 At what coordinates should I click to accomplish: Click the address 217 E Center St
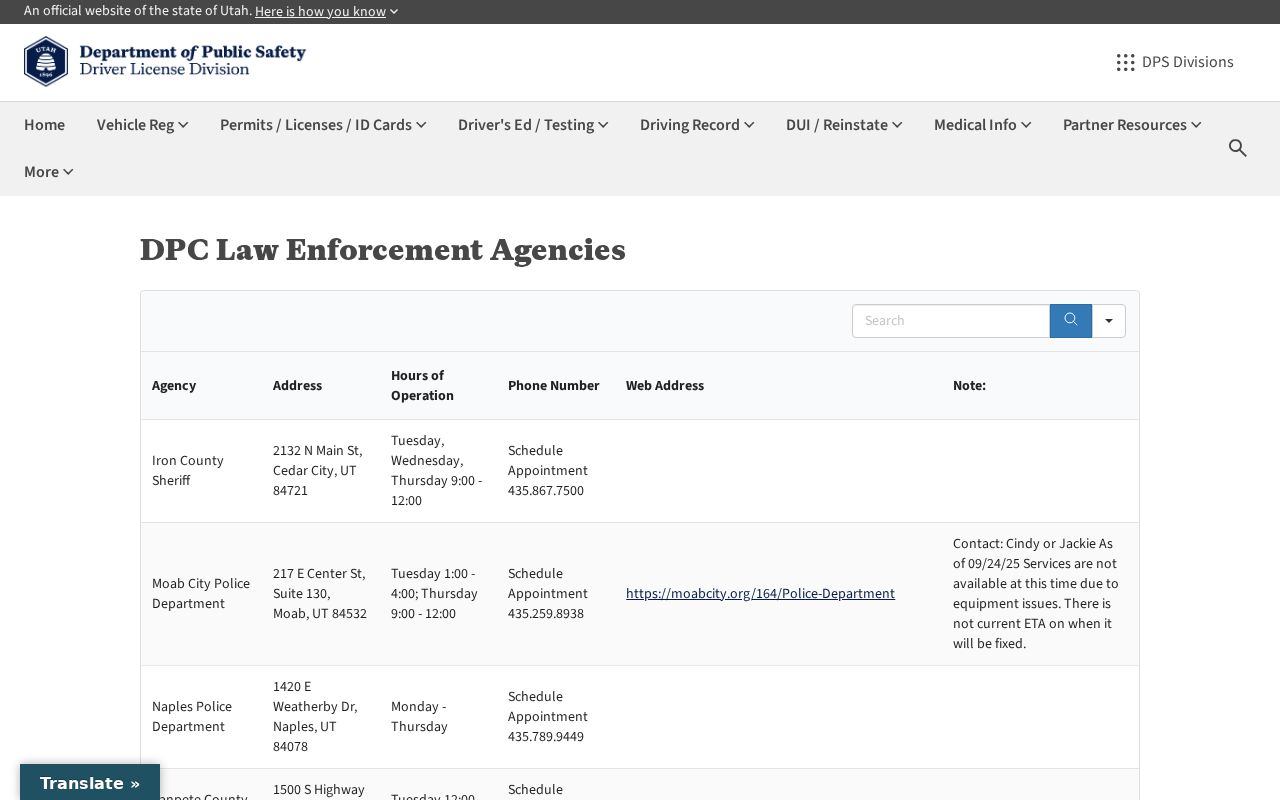[x=320, y=594]
